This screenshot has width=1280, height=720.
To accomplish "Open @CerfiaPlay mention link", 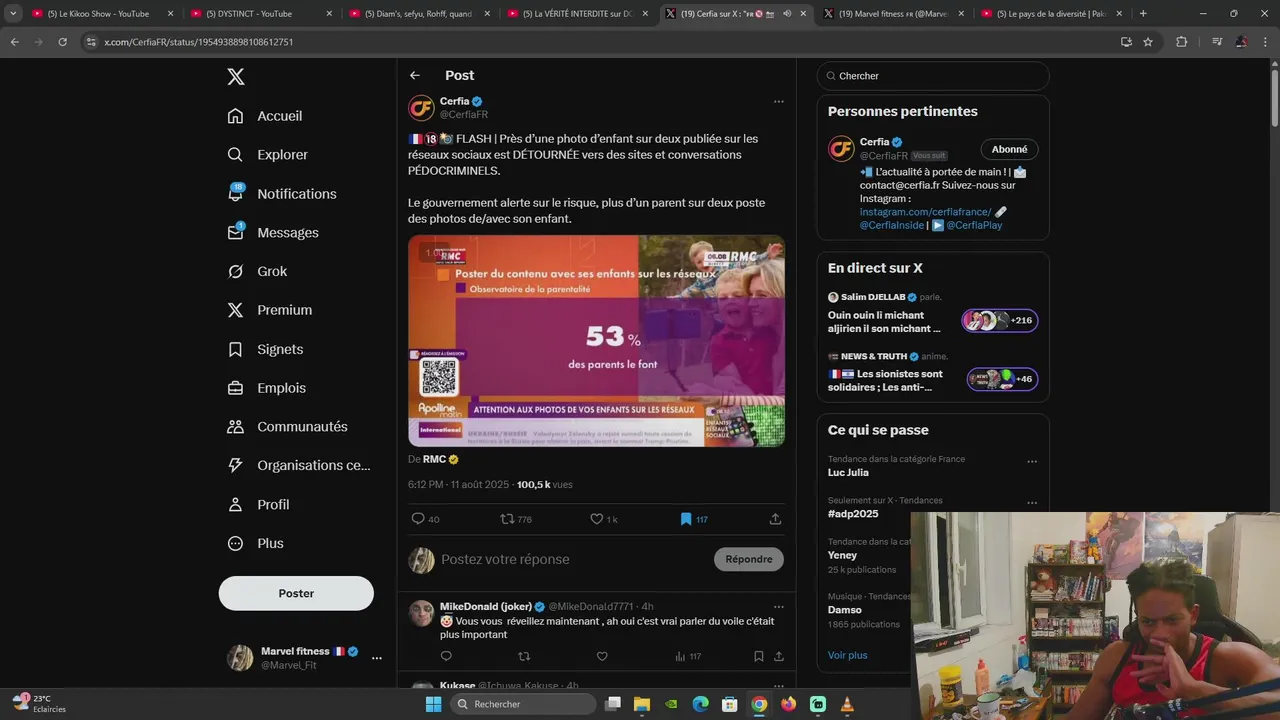I will tap(974, 226).
